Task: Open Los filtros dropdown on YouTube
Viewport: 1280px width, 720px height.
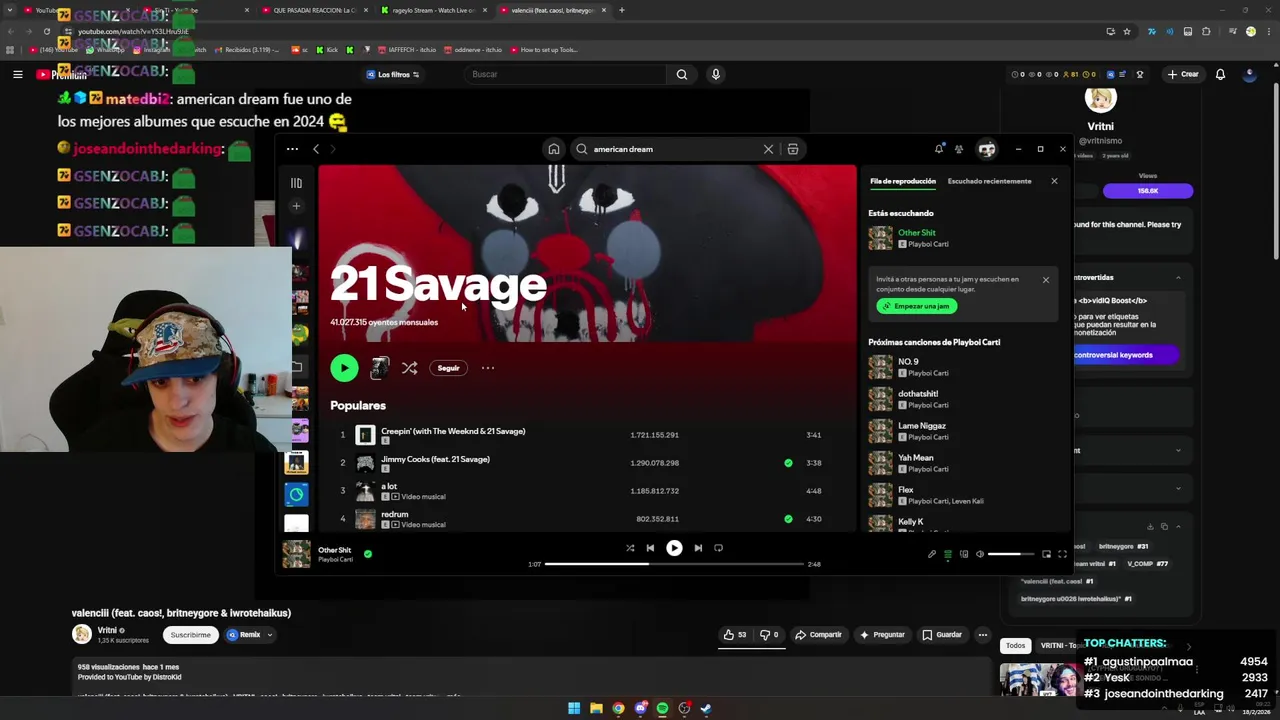Action: (x=392, y=74)
